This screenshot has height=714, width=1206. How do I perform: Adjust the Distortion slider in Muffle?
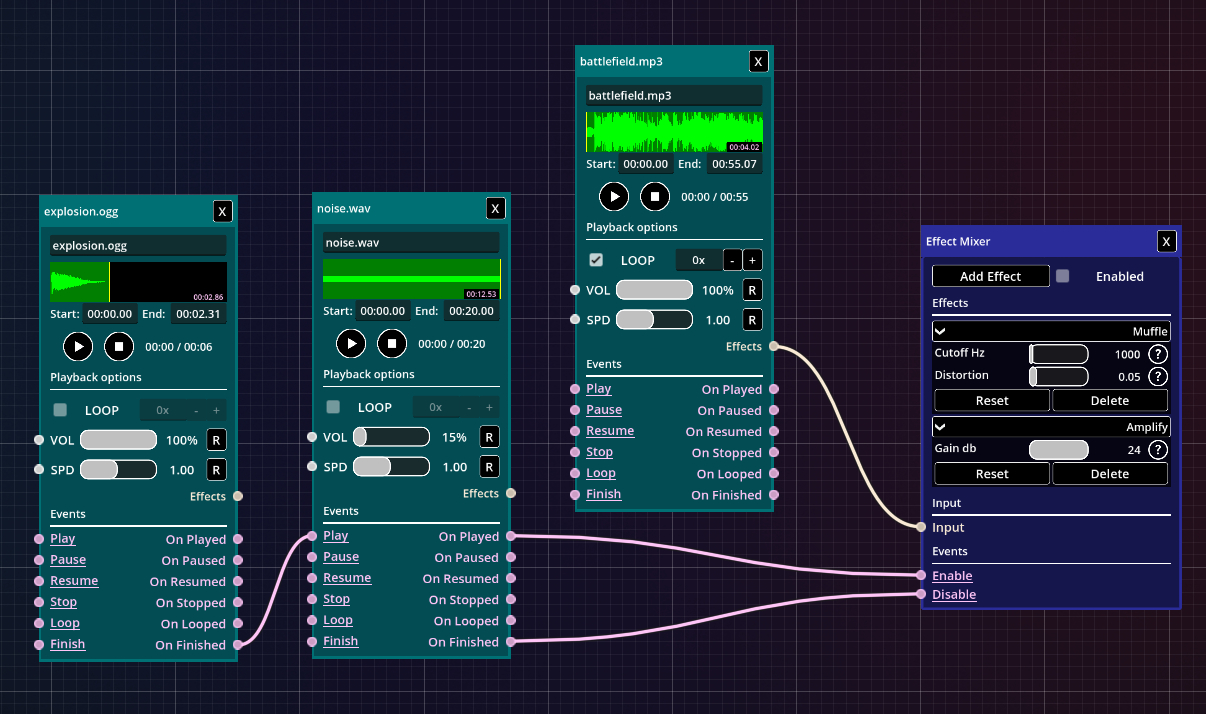(1058, 376)
